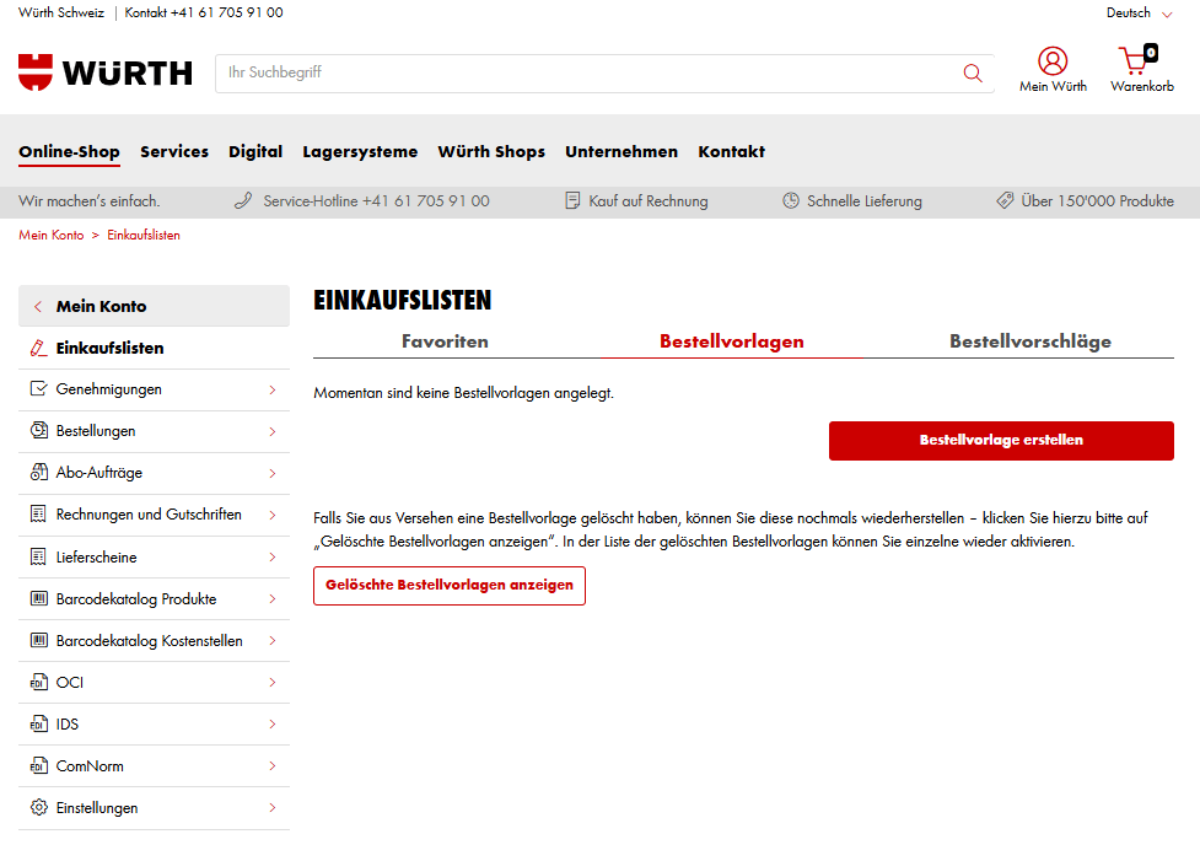Click the OCI EDI icon
The height and width of the screenshot is (857, 1200).
(39, 683)
